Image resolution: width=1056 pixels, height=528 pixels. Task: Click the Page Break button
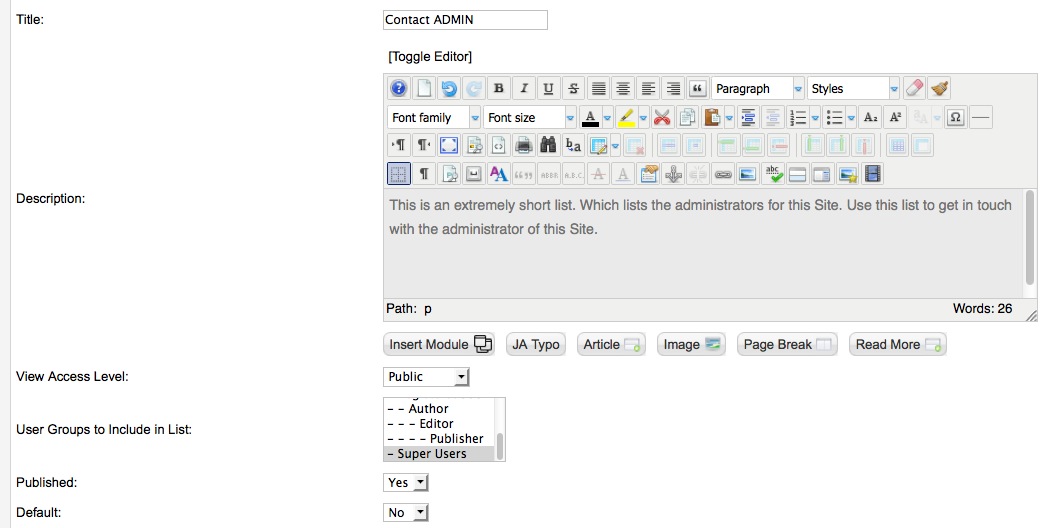point(787,344)
